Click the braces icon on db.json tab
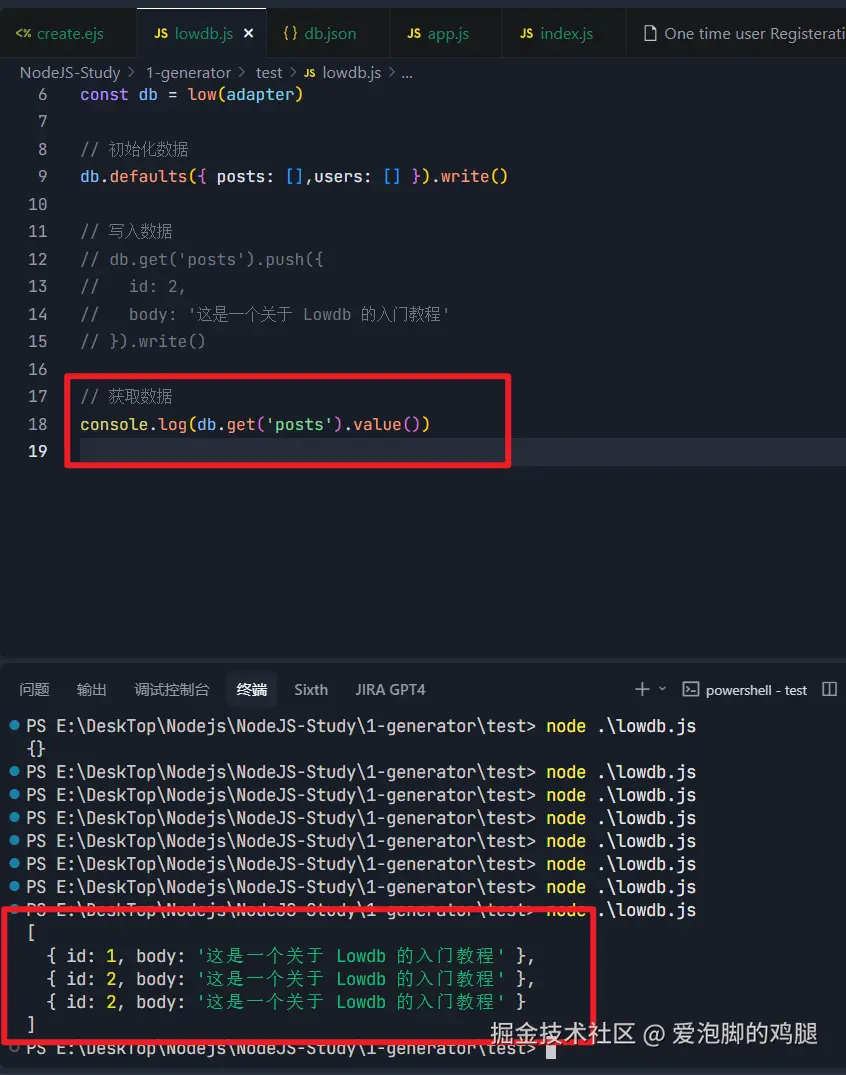846x1075 pixels. (x=291, y=33)
